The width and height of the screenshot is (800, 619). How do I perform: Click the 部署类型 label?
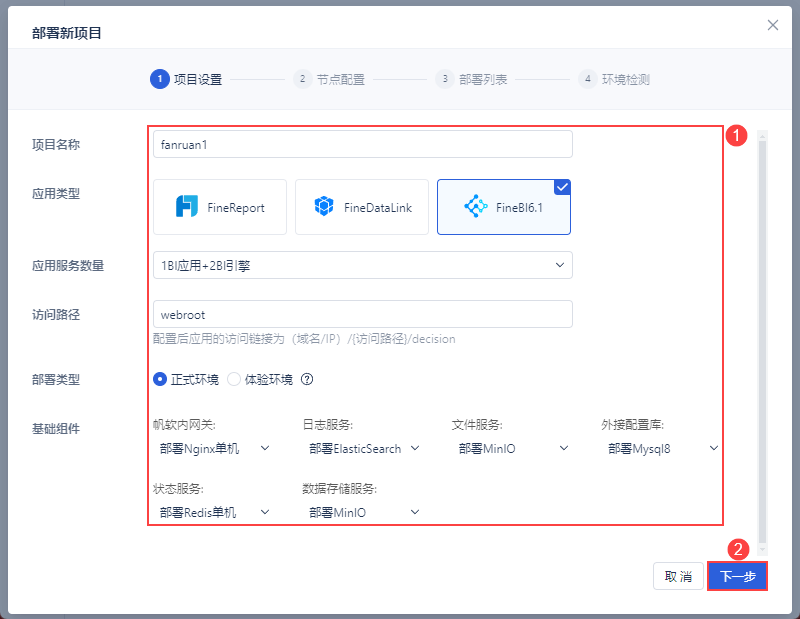tap(56, 379)
